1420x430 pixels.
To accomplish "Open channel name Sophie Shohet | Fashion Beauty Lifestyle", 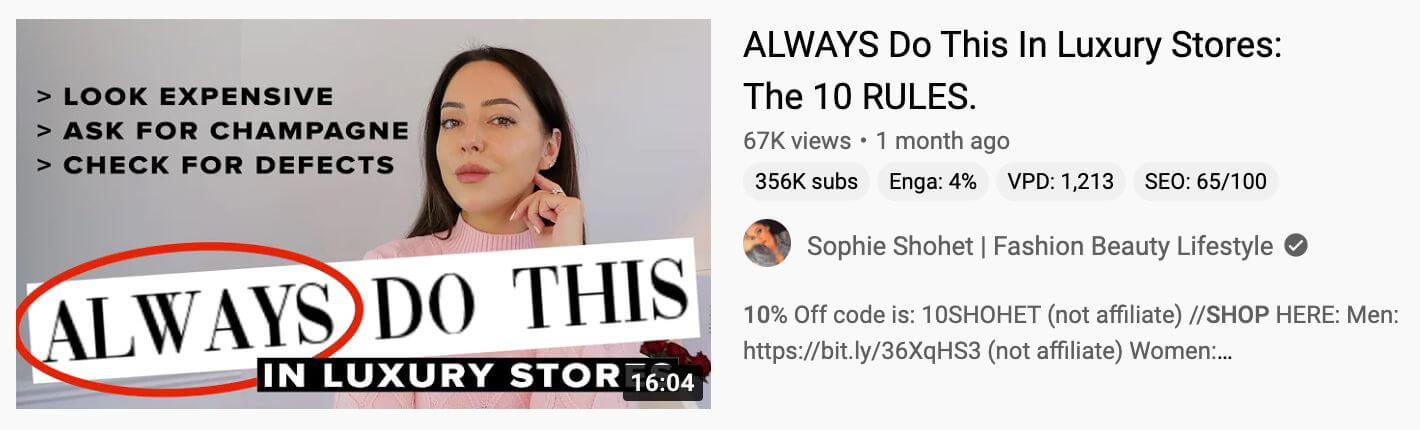I will pyautogui.click(x=1040, y=245).
